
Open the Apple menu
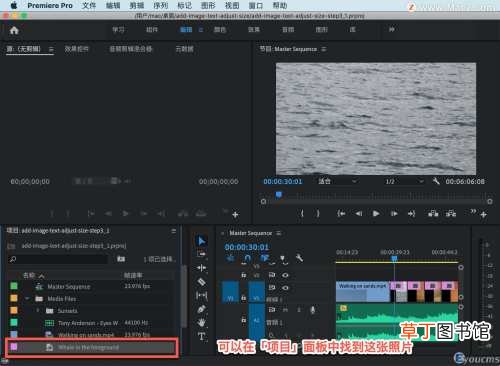coord(14,6)
